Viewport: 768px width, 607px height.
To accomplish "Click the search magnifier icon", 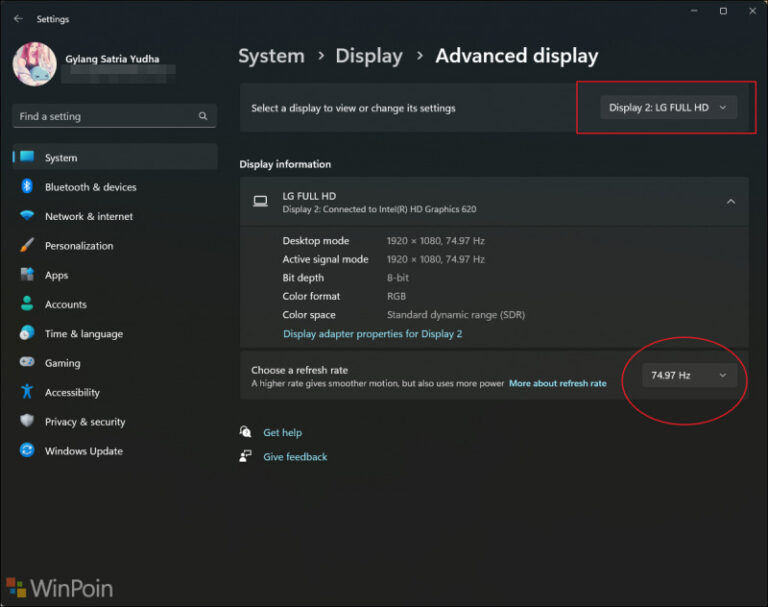I will (203, 116).
